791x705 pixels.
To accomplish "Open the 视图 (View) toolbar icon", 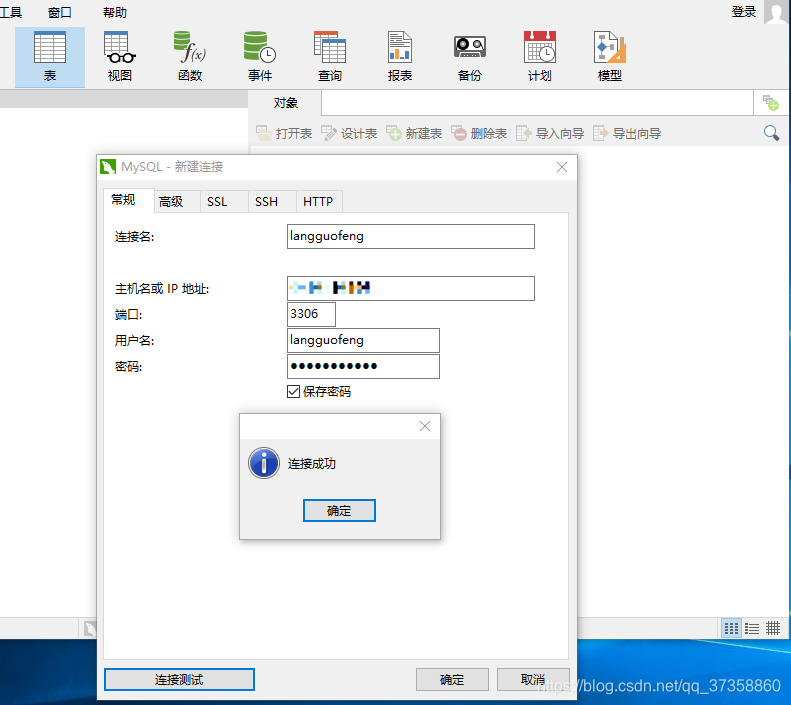I will [120, 57].
